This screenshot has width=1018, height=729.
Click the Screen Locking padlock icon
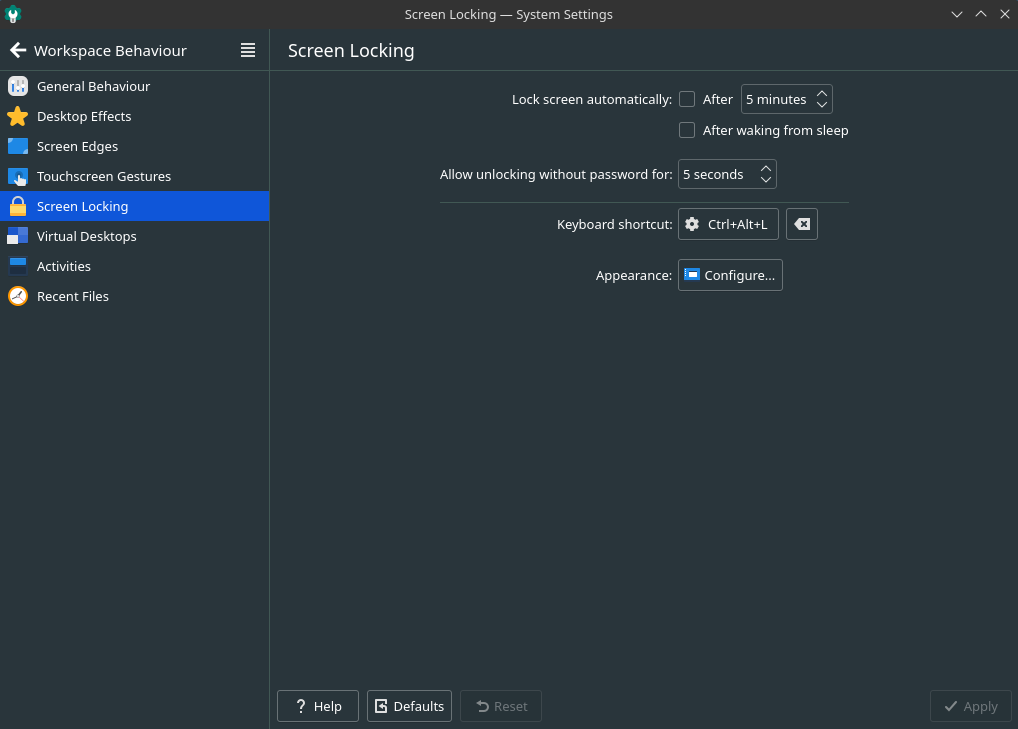pyautogui.click(x=18, y=206)
